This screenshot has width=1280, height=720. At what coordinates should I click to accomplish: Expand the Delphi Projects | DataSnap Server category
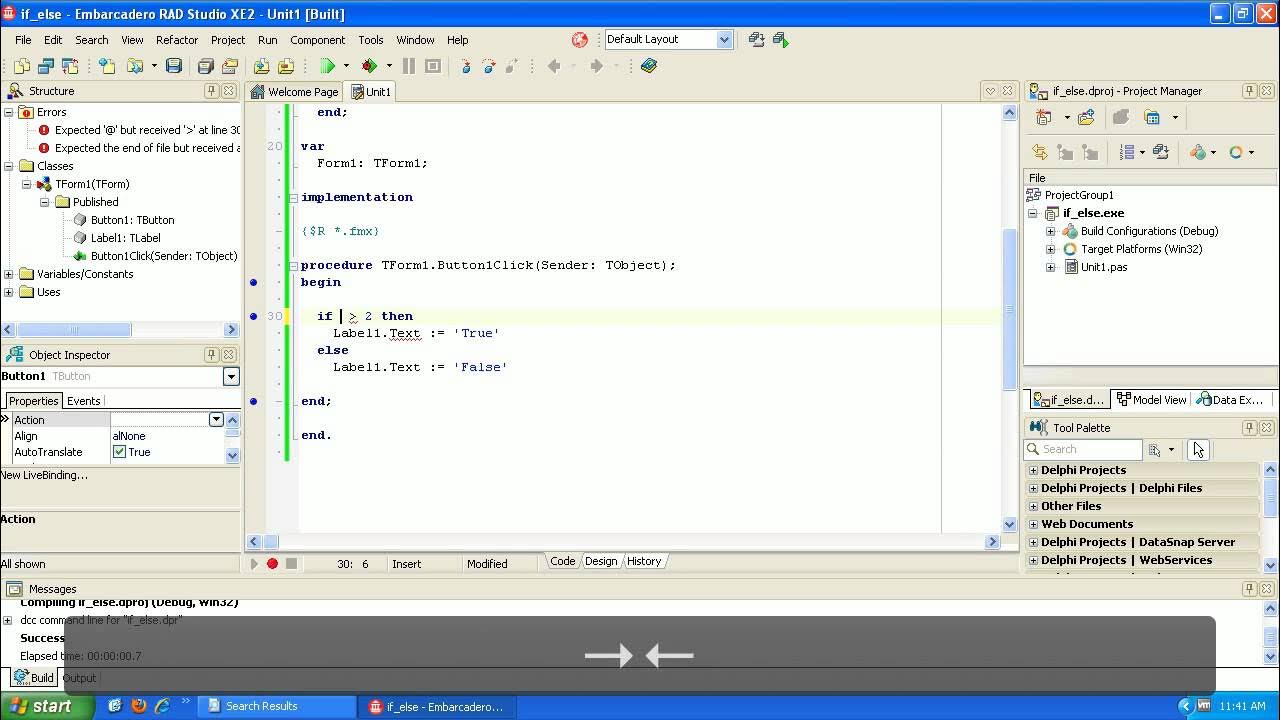1034,542
